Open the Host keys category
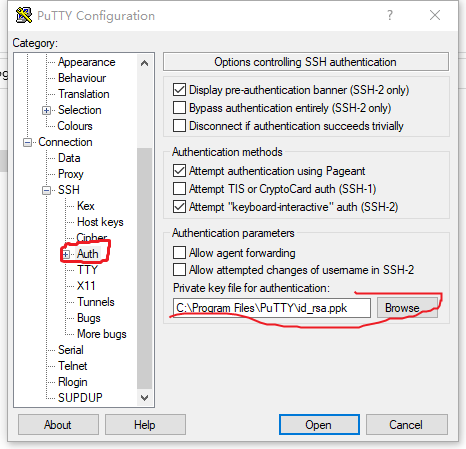 (100, 222)
